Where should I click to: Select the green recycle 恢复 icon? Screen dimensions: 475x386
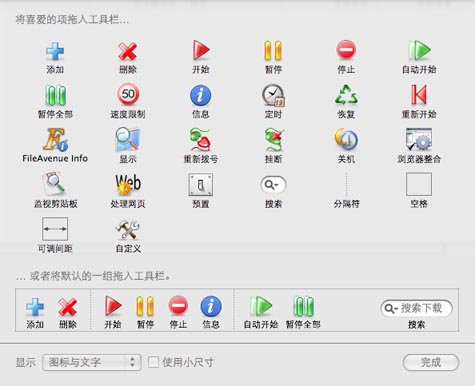click(346, 95)
